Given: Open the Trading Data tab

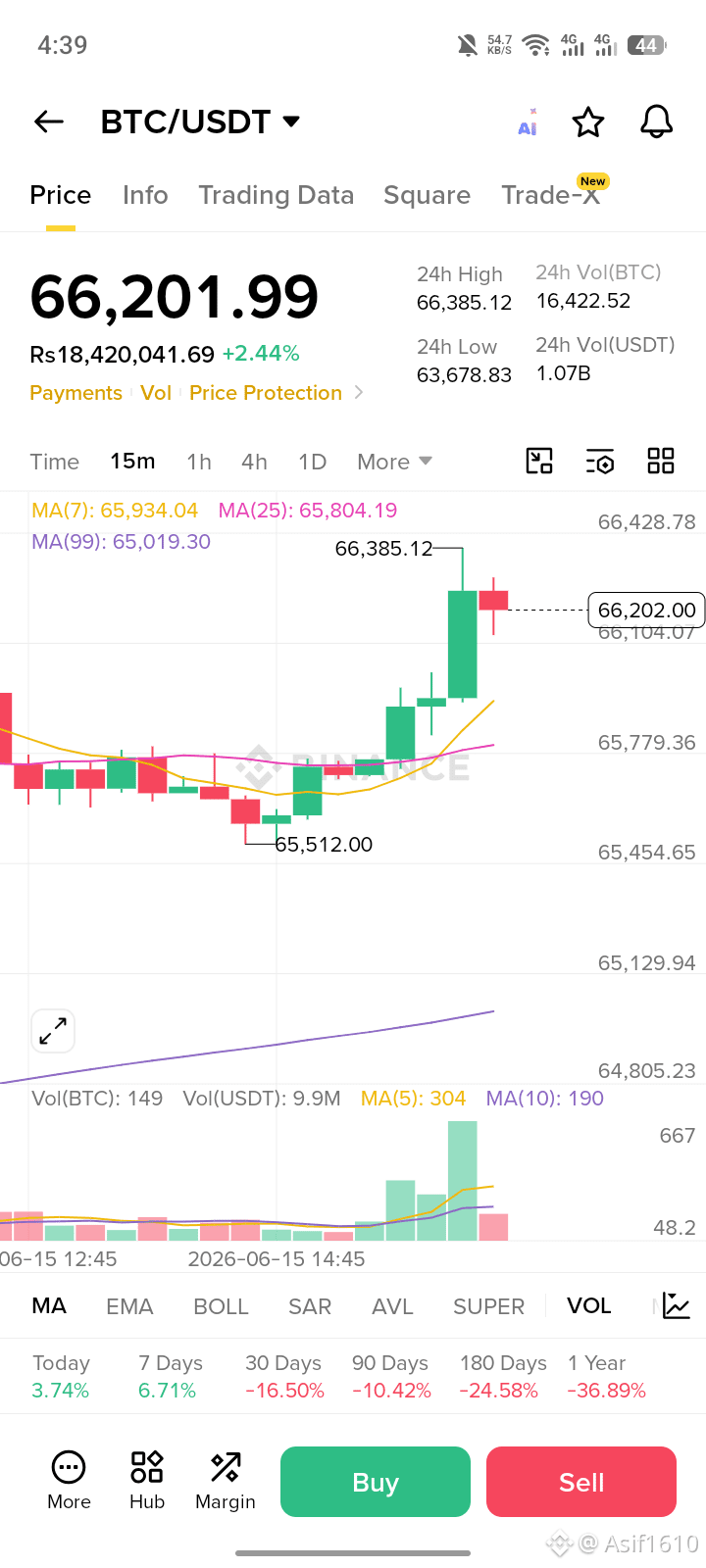Looking at the screenshot, I should coord(277,195).
